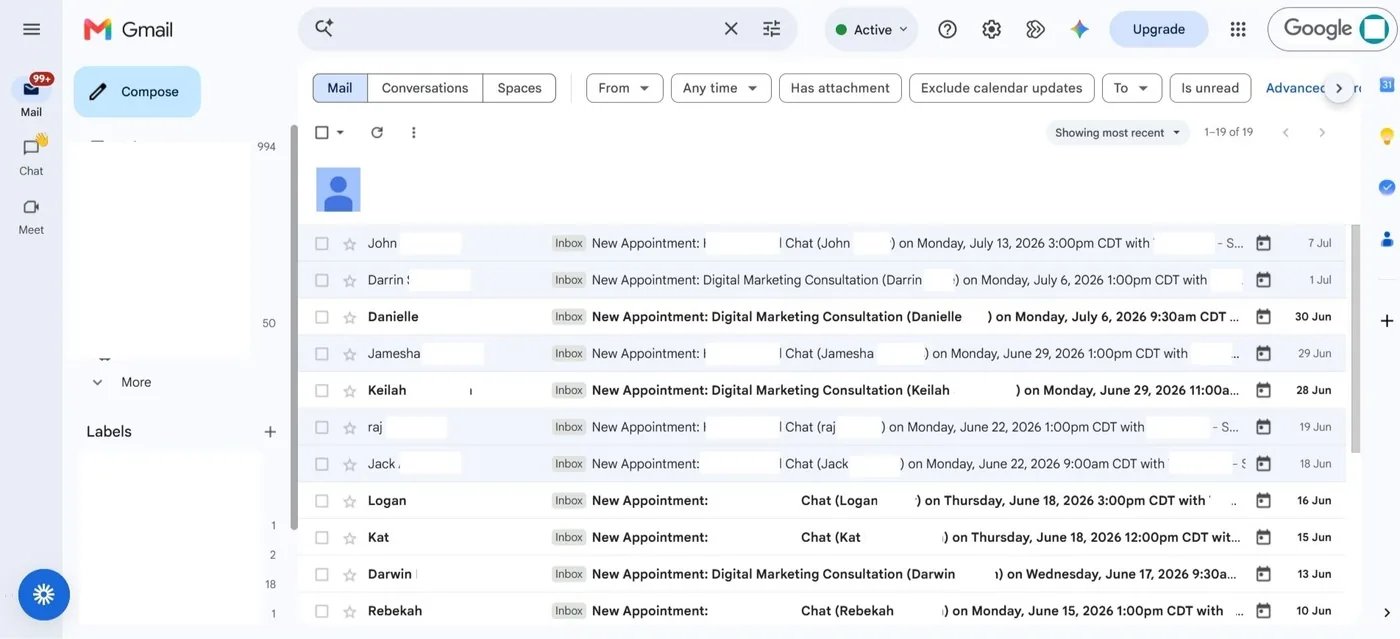Open the From filter dropdown
This screenshot has height=639, width=1400.
624,88
